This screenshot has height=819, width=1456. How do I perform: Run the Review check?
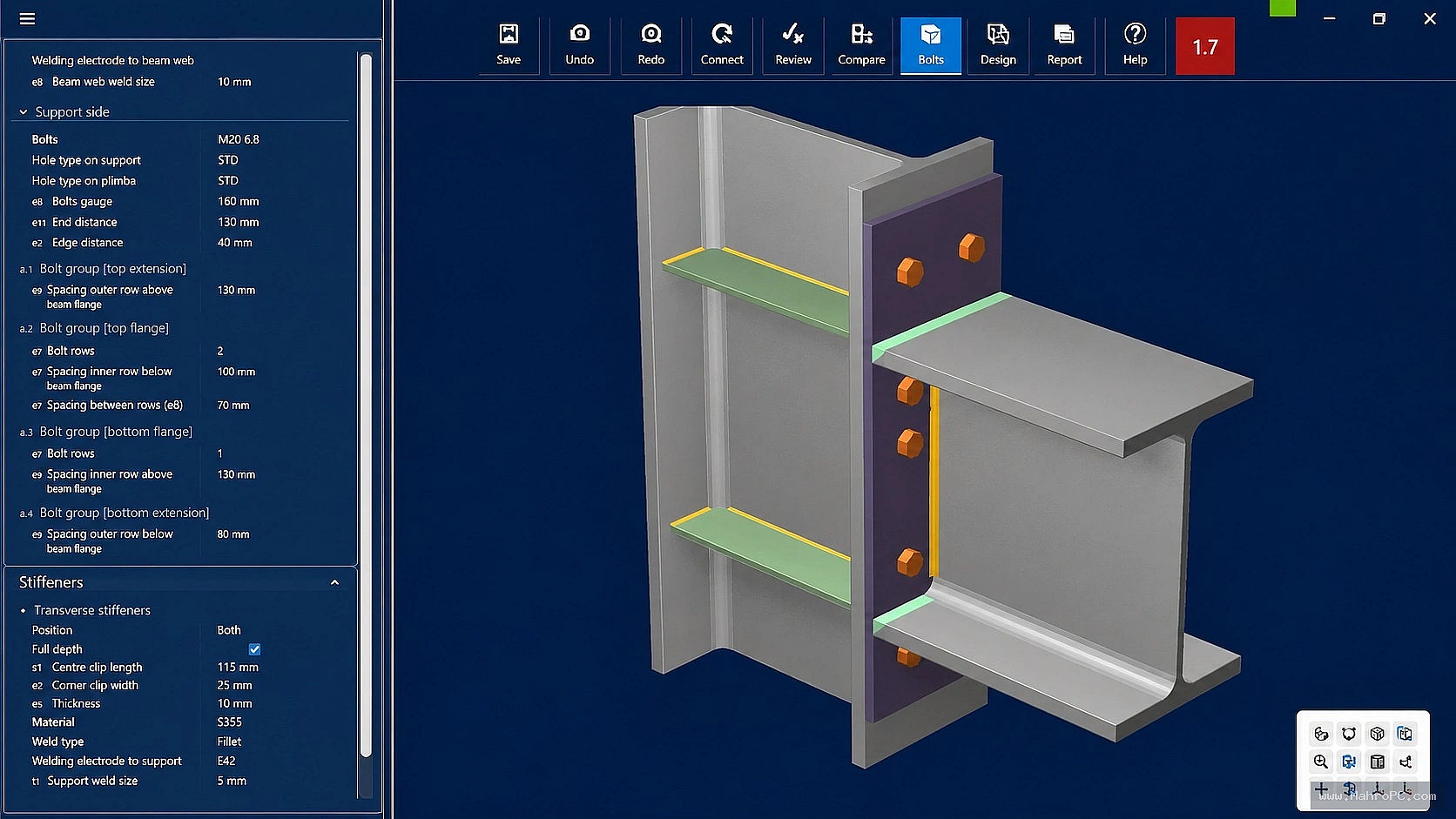click(793, 45)
